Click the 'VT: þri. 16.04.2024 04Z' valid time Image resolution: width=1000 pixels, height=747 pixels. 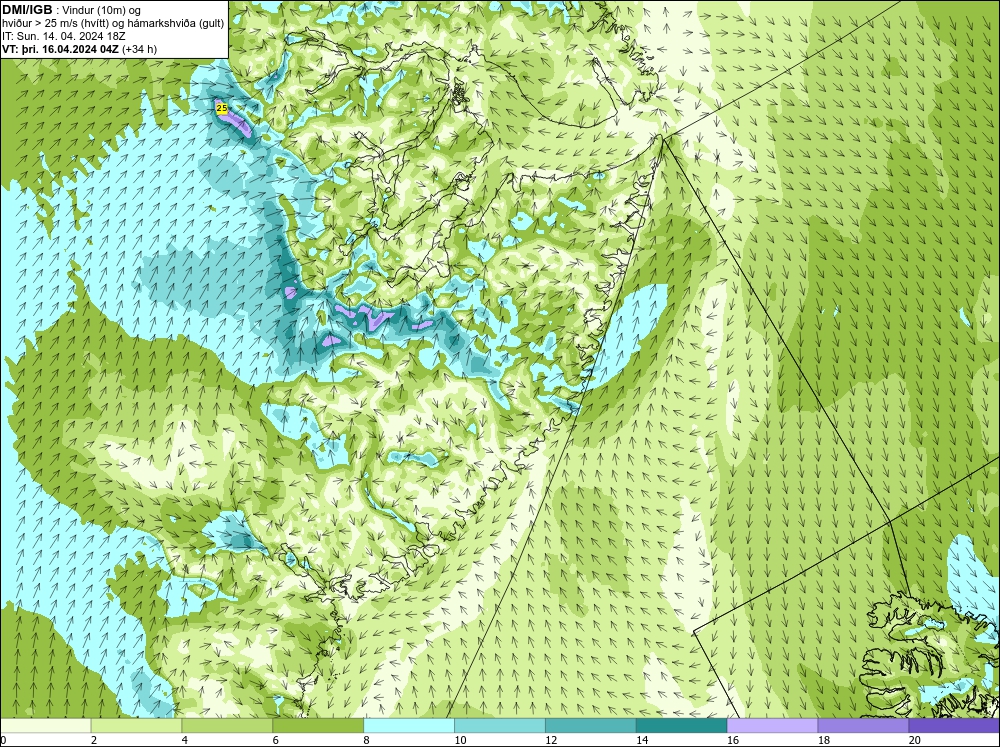pos(61,48)
